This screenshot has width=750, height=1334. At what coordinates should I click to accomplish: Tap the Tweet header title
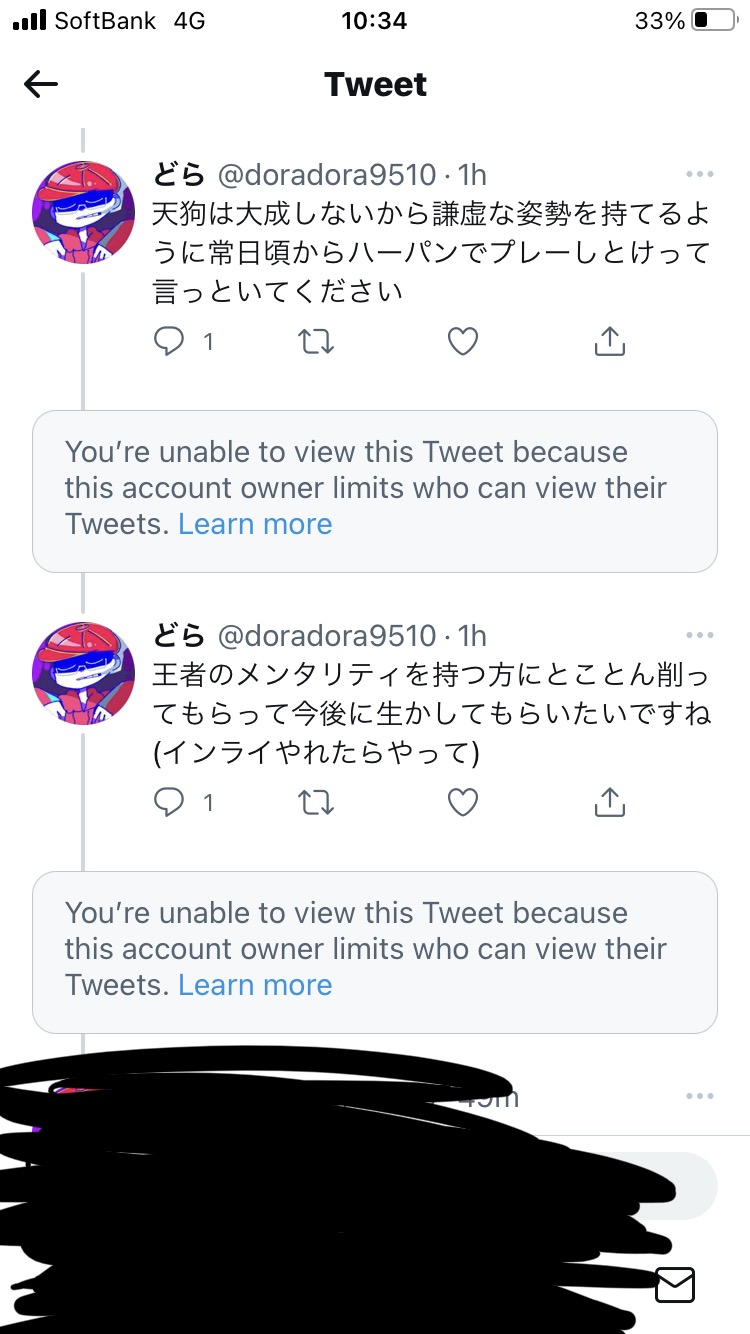point(375,85)
